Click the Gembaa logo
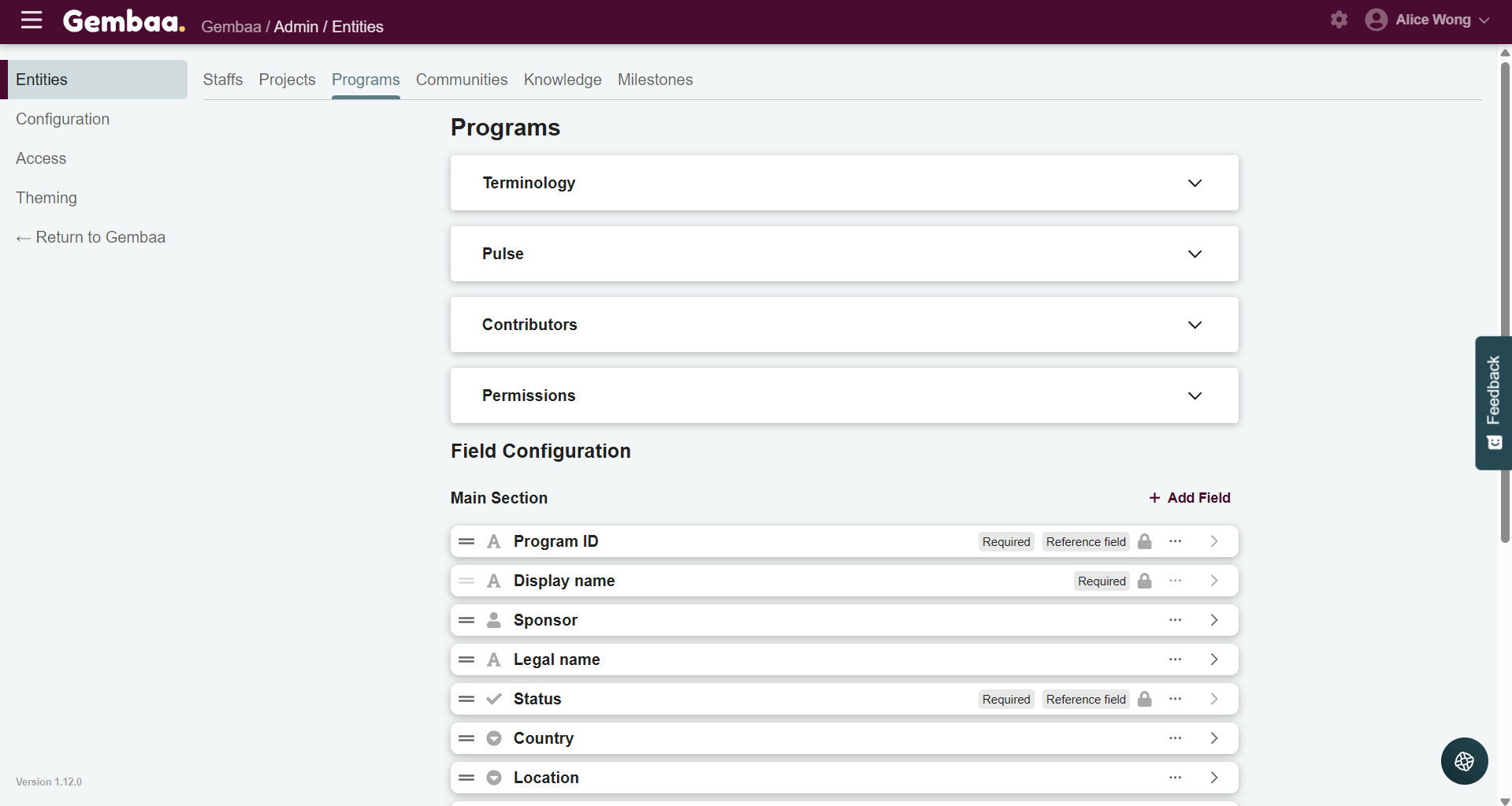This screenshot has height=806, width=1512. (124, 21)
